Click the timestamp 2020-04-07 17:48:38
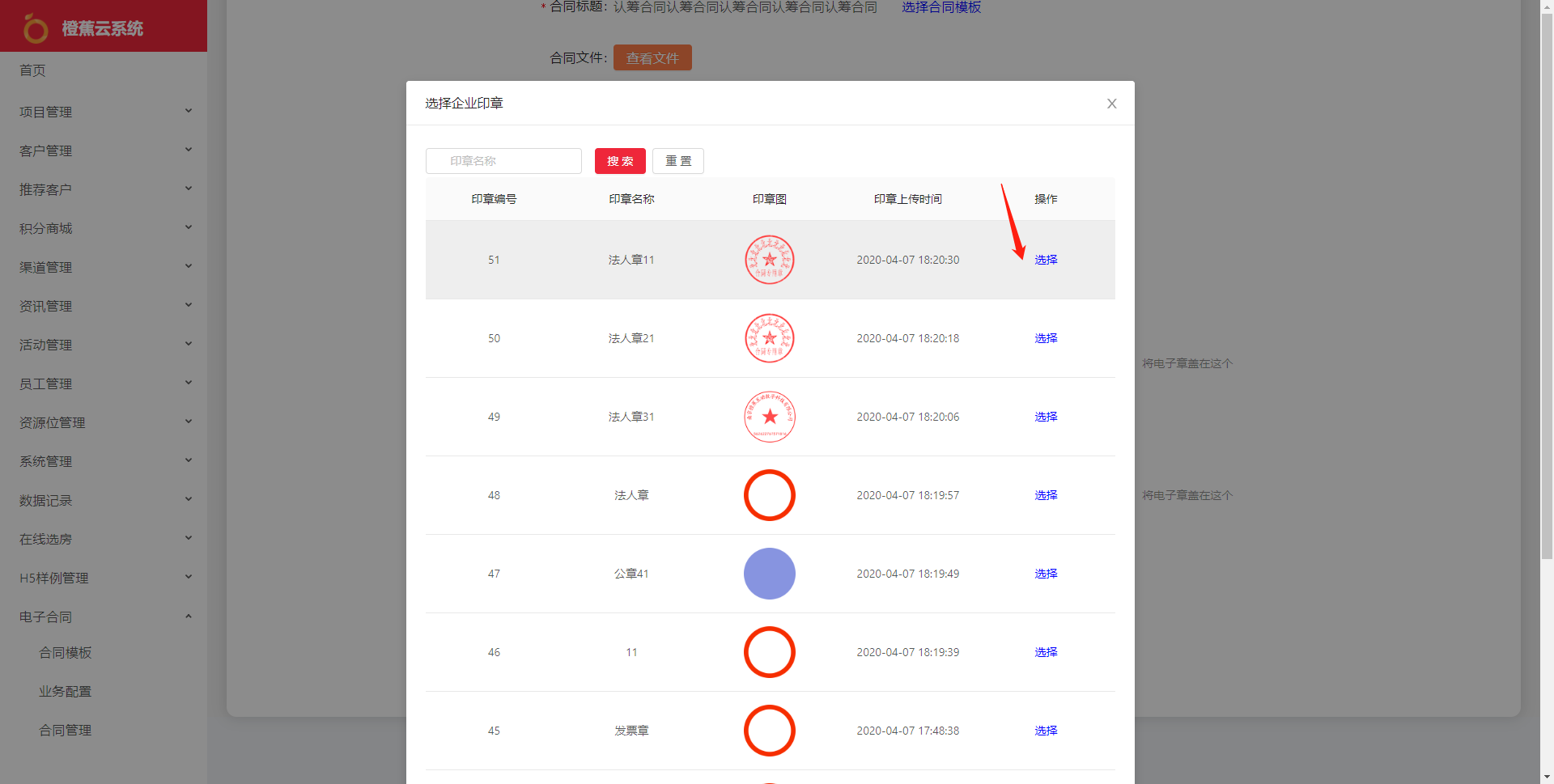Image resolution: width=1554 pixels, height=784 pixels. [x=908, y=731]
